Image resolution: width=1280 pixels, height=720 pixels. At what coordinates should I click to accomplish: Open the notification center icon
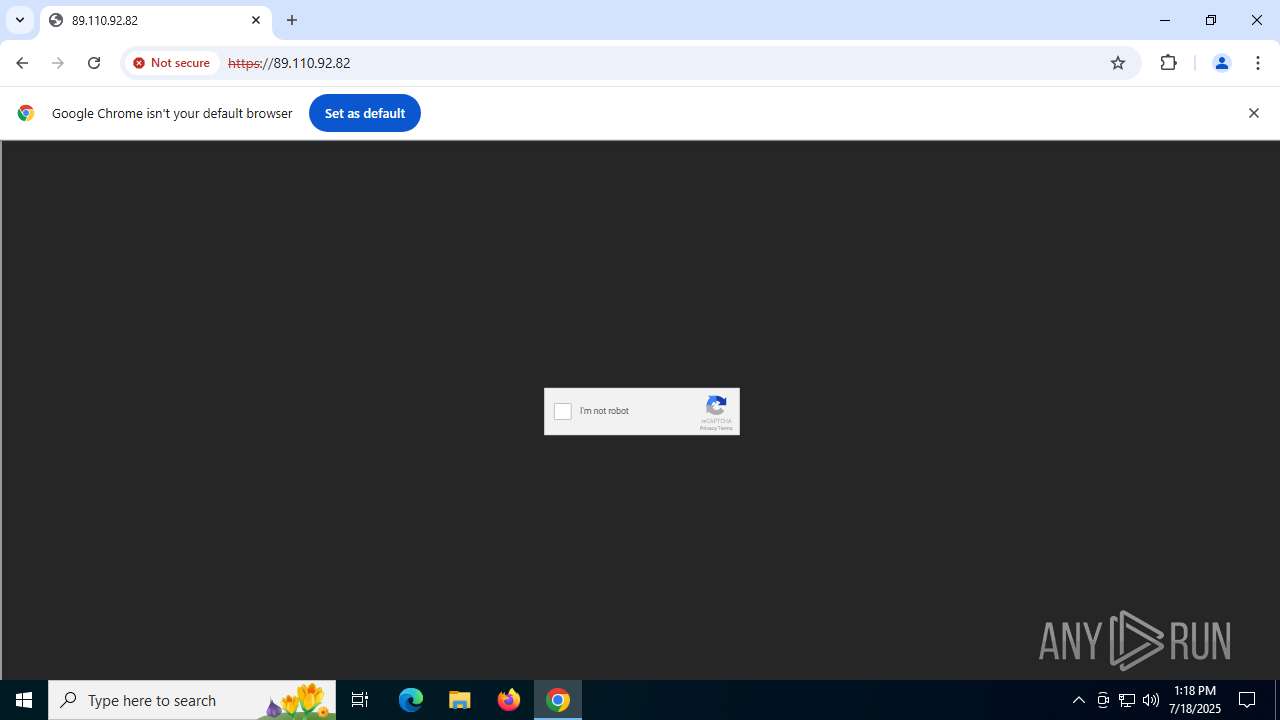pyautogui.click(x=1247, y=700)
